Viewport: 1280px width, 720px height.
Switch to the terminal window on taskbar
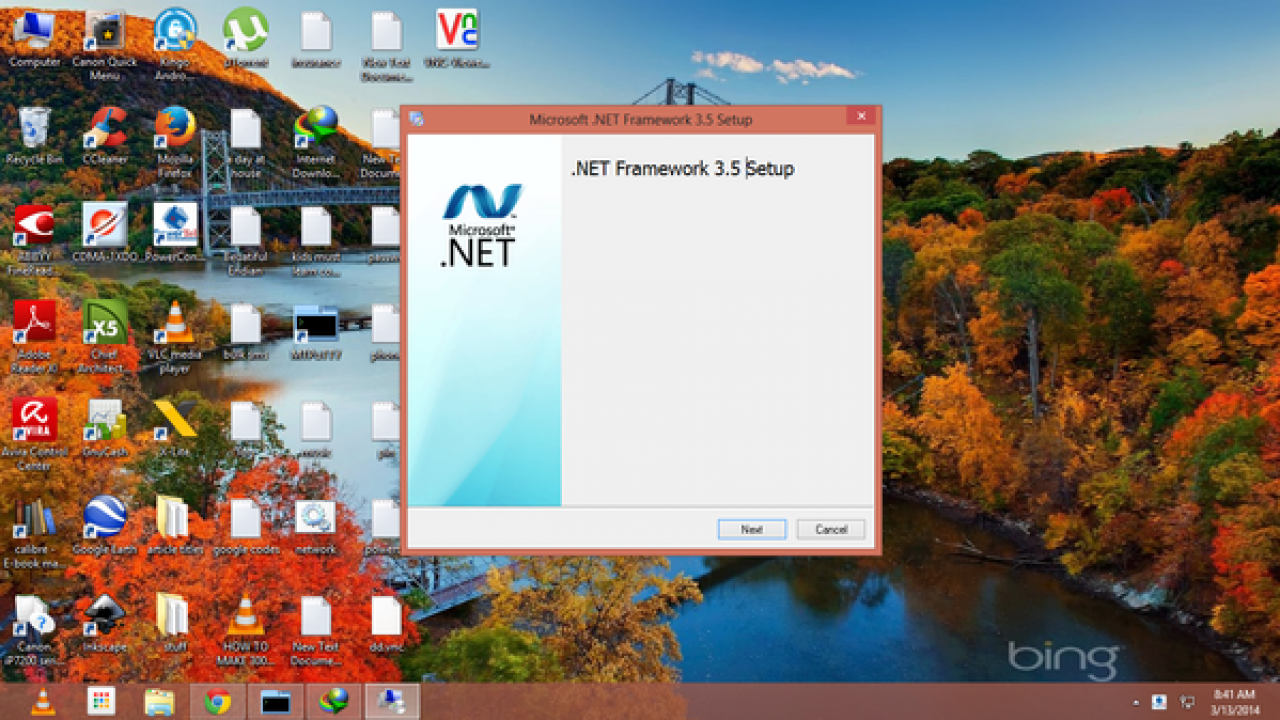[x=276, y=702]
